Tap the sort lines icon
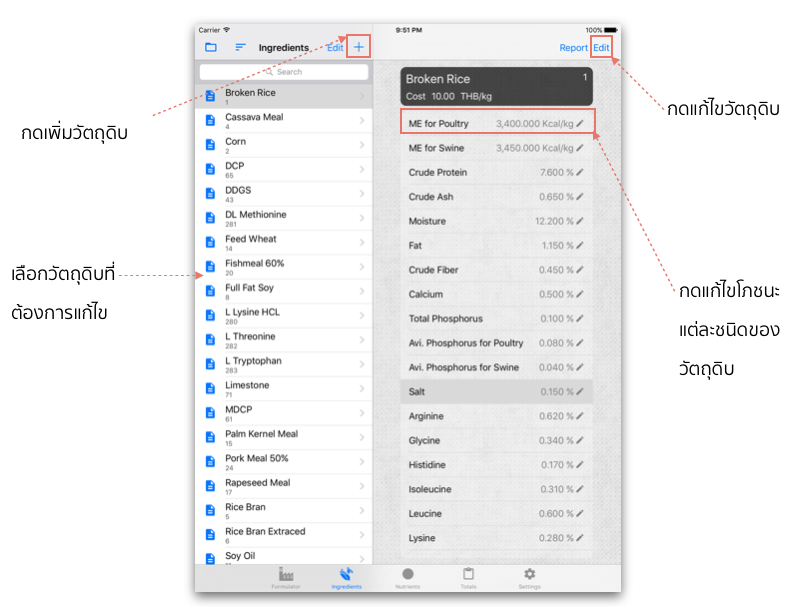This screenshot has height=612, width=794. tap(240, 47)
